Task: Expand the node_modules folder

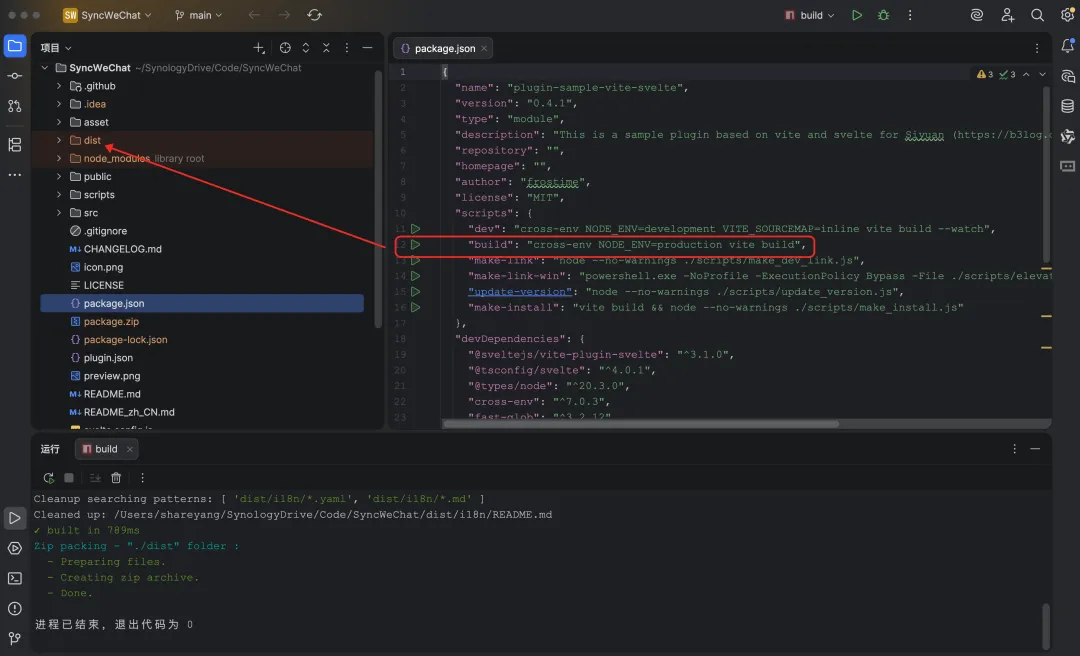Action: 59,158
